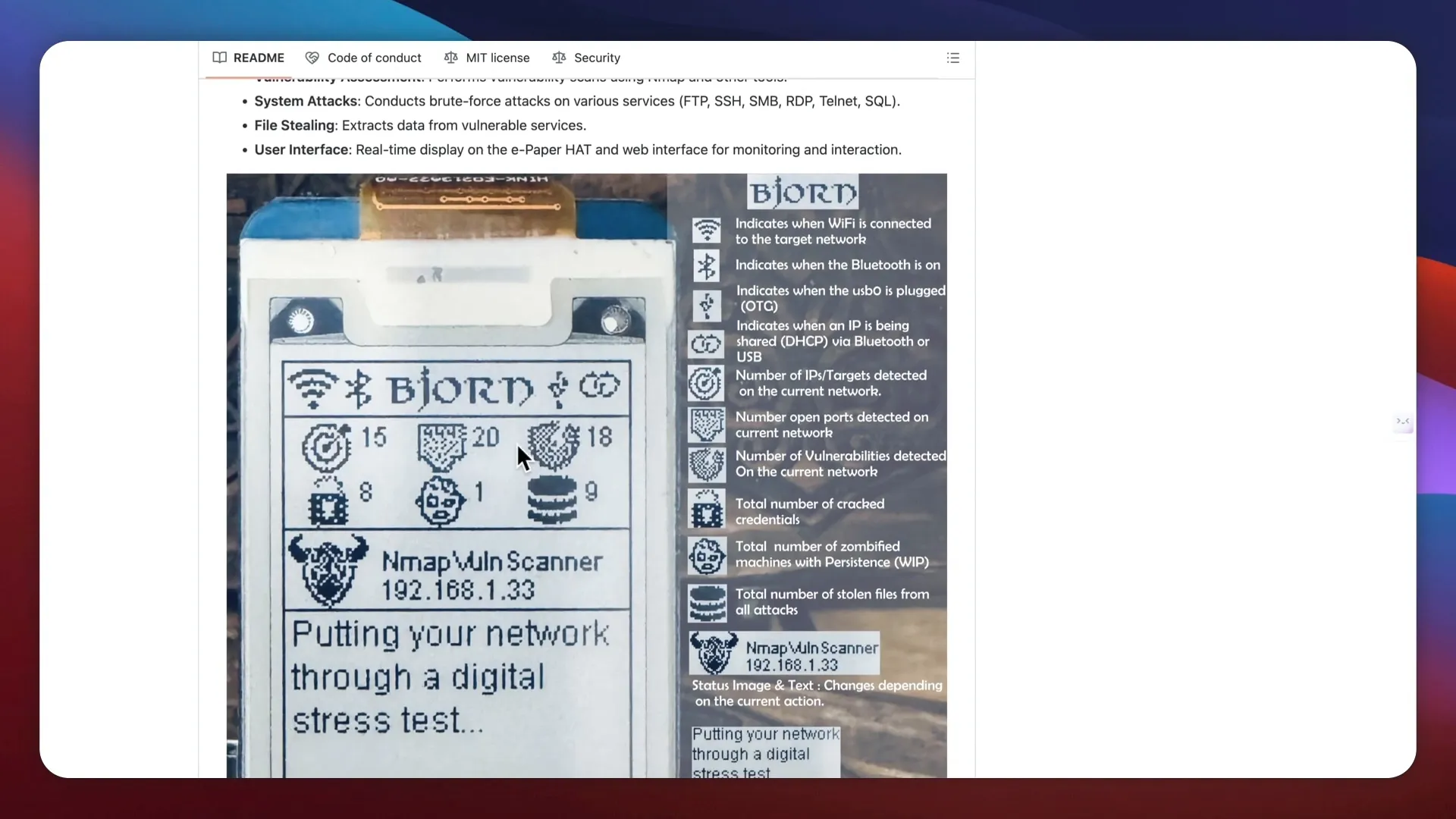Click the Code of conduct heart icon
The image size is (1456, 819).
click(312, 58)
